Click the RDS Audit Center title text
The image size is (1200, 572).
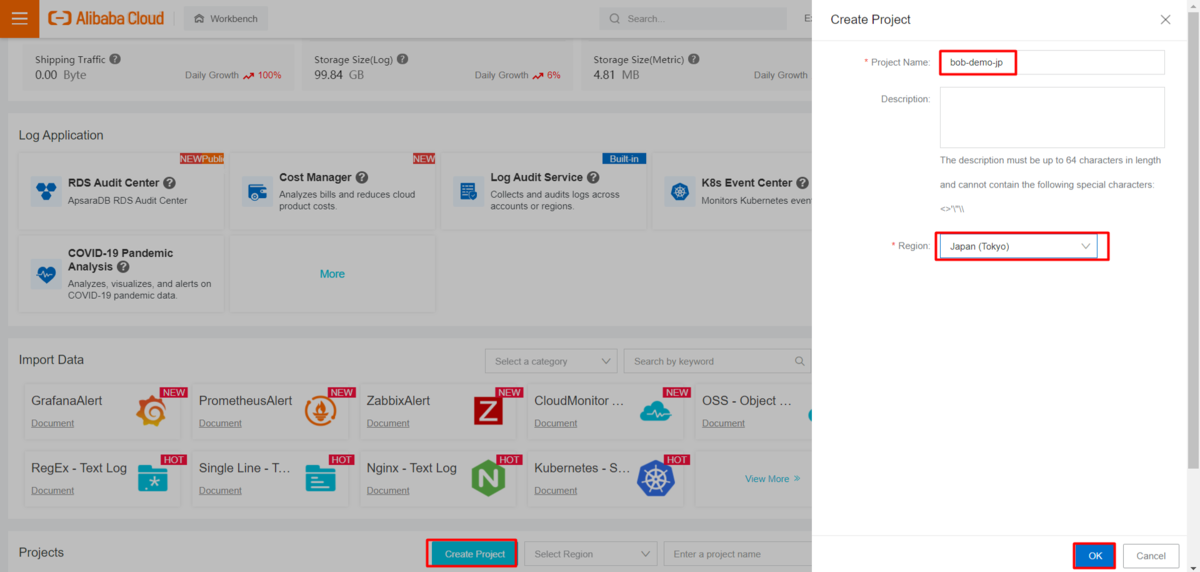tap(114, 183)
